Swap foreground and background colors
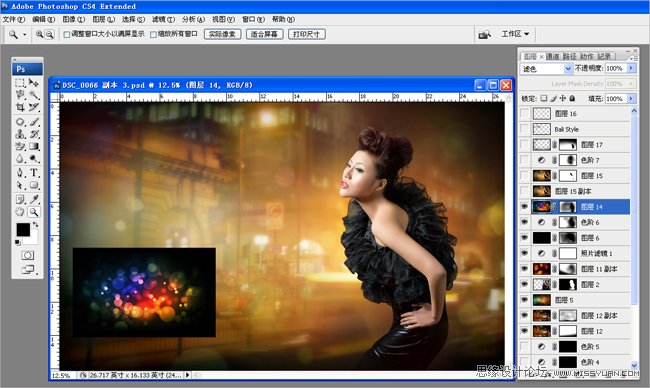The image size is (650, 388). 36,224
